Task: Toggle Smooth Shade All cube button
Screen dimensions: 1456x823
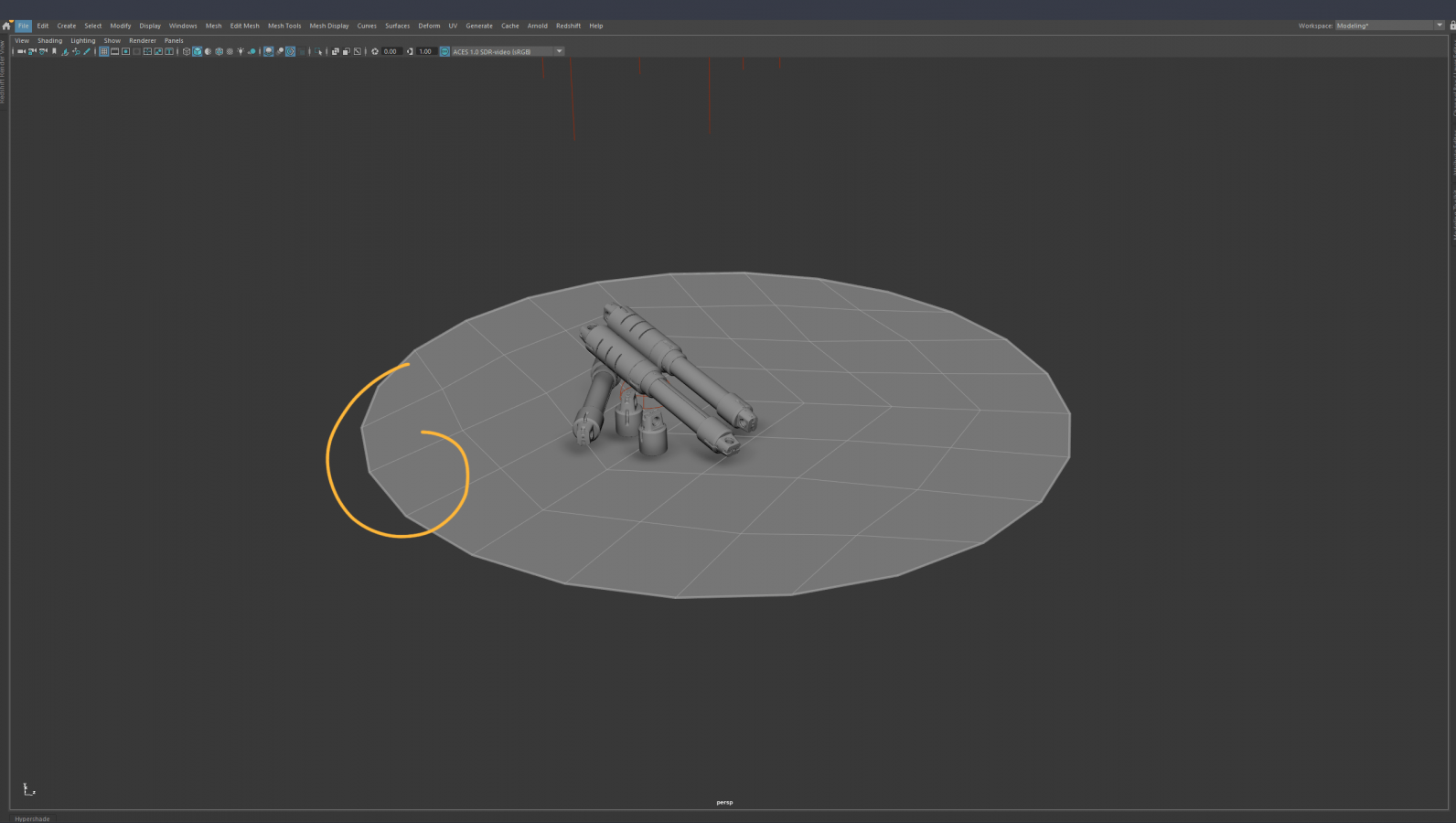Action: point(197,51)
